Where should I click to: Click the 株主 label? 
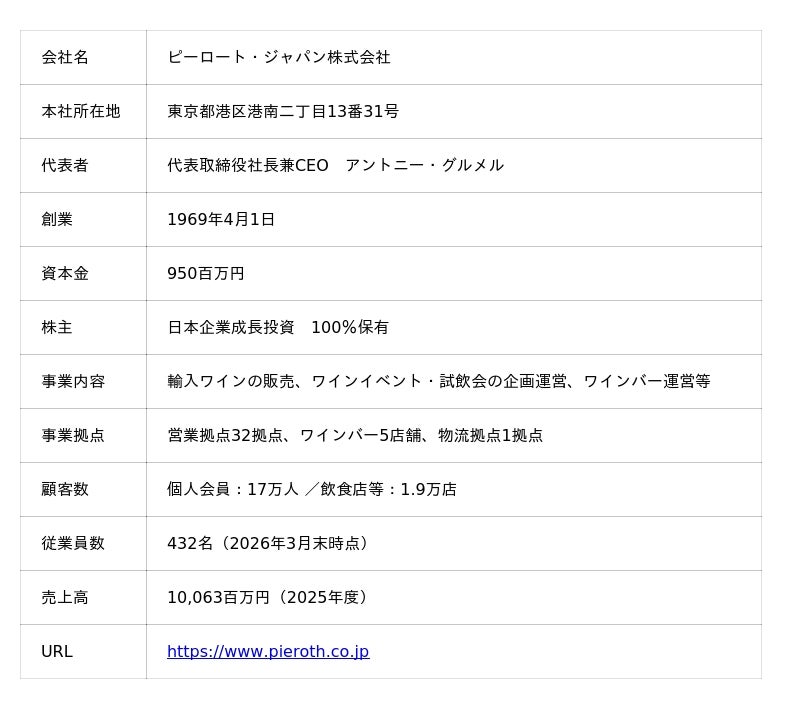click(x=57, y=327)
